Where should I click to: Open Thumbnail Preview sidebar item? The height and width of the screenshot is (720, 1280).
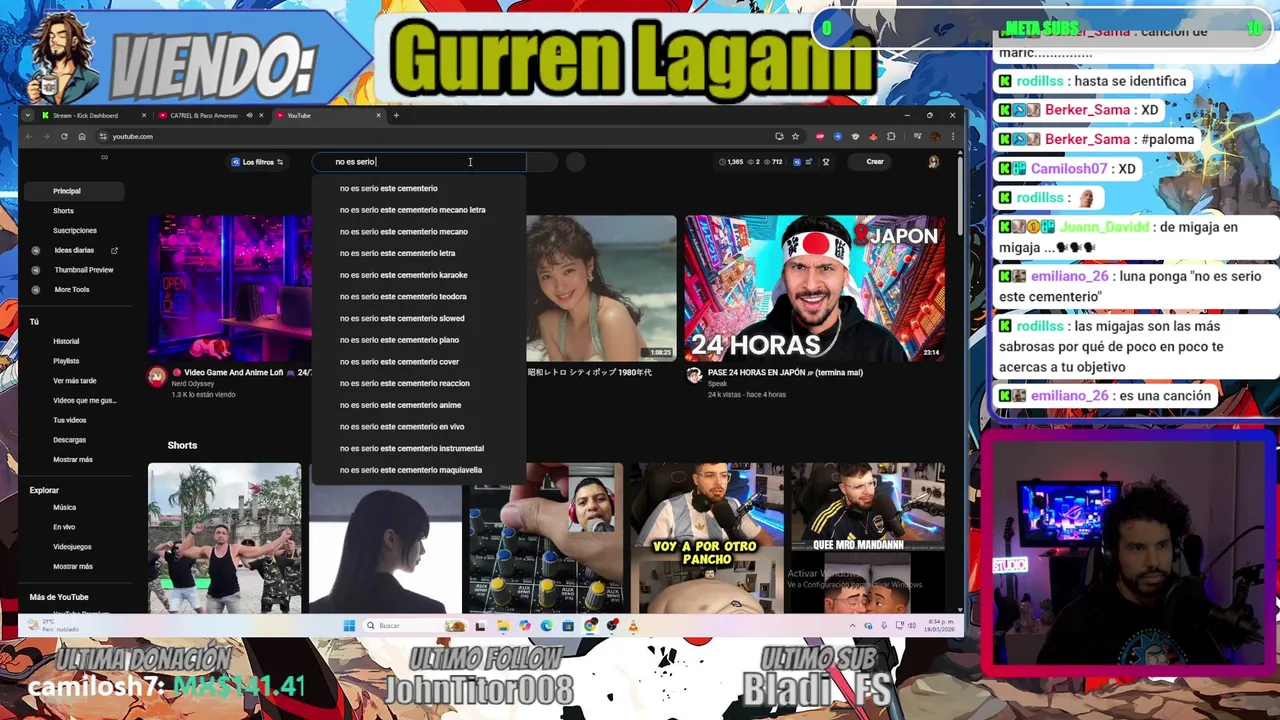click(75, 270)
